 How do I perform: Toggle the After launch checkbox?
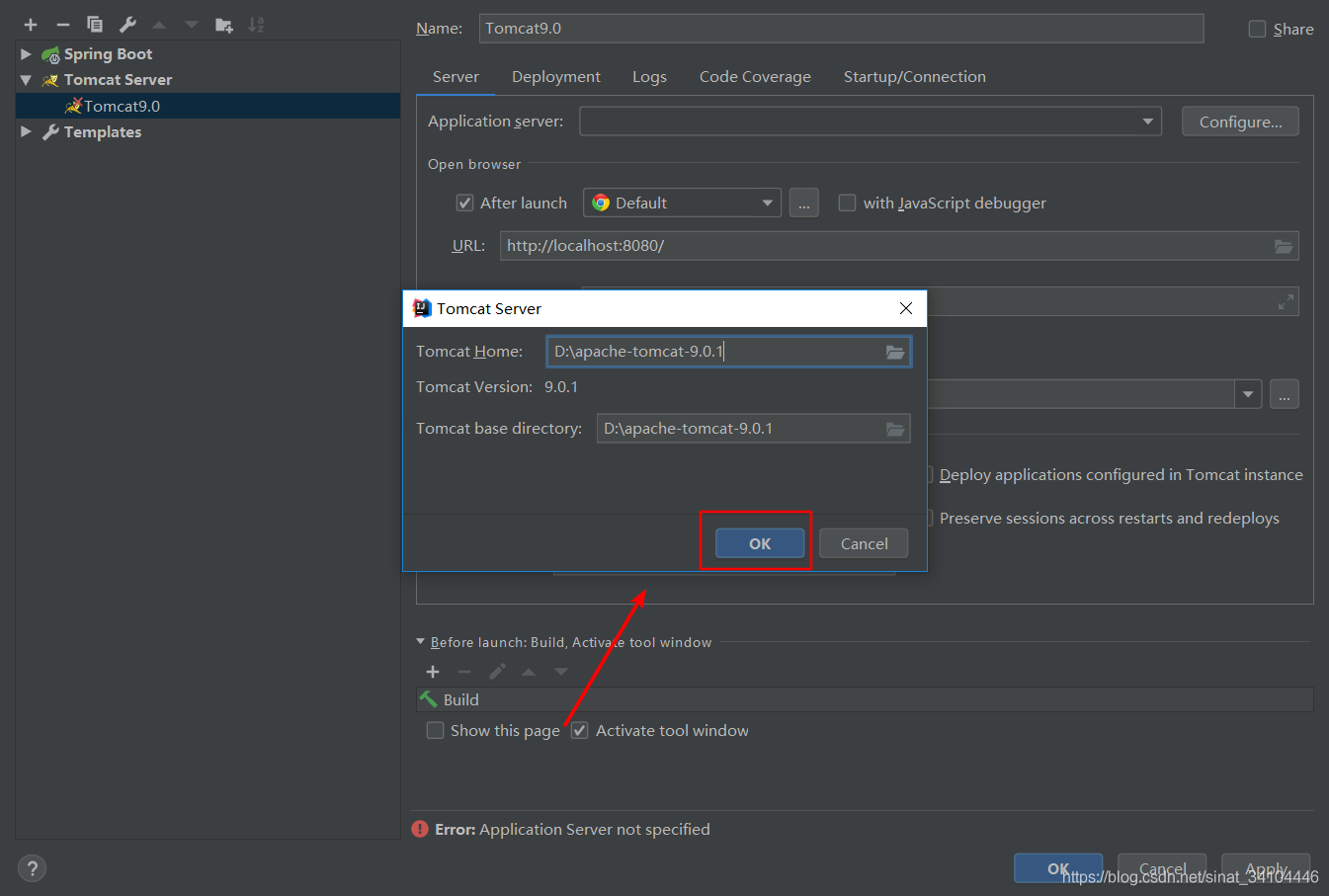pyautogui.click(x=464, y=204)
